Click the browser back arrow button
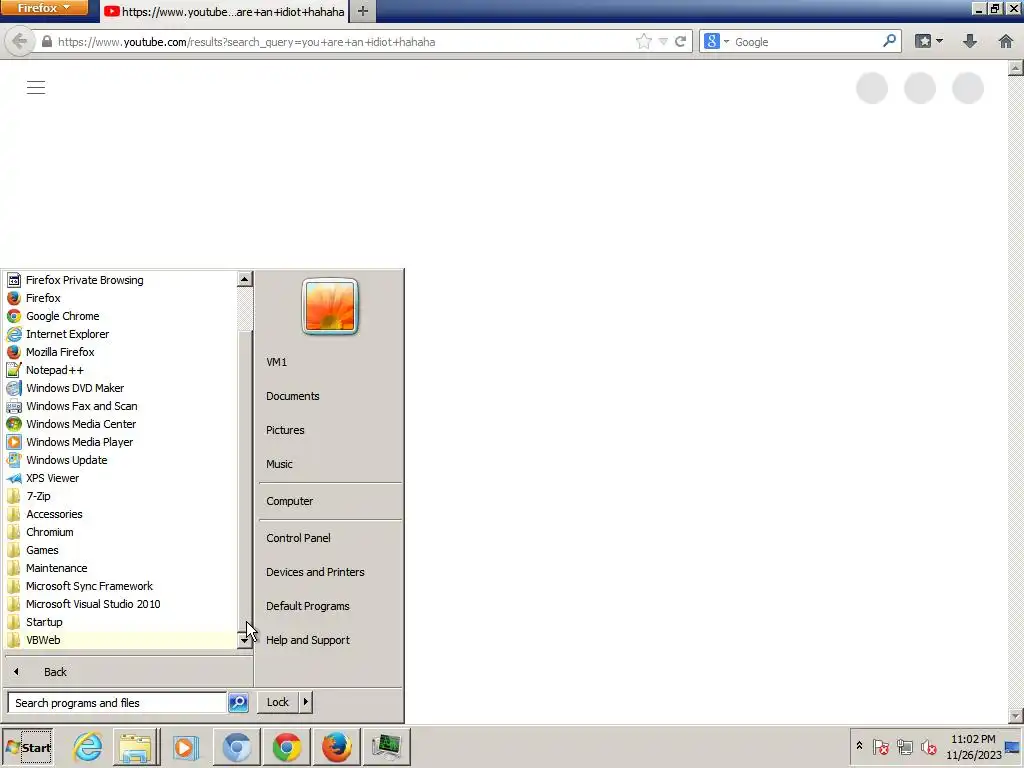Image resolution: width=1024 pixels, height=768 pixels. click(x=20, y=42)
